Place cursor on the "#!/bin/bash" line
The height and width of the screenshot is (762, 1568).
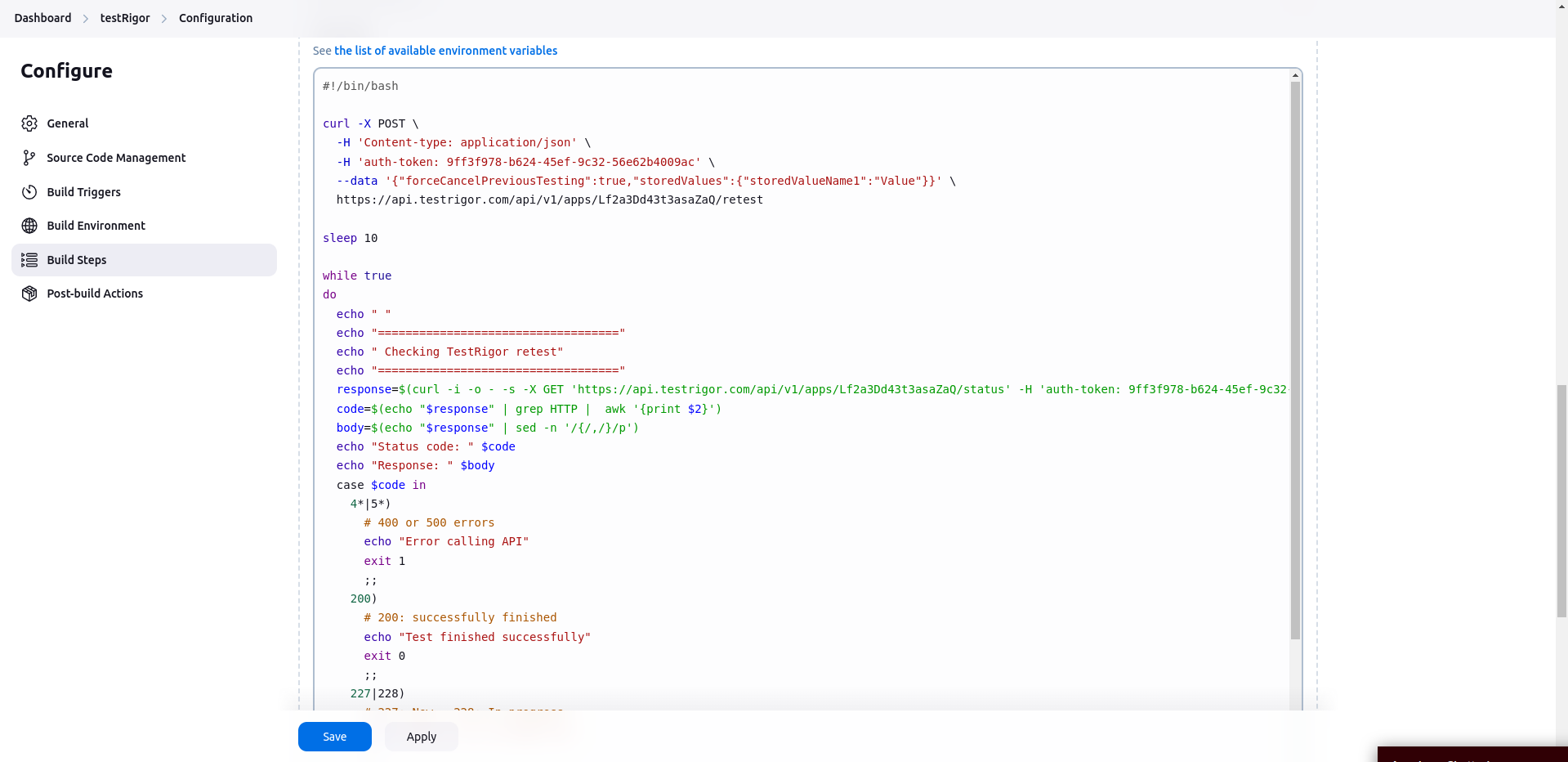pos(360,86)
